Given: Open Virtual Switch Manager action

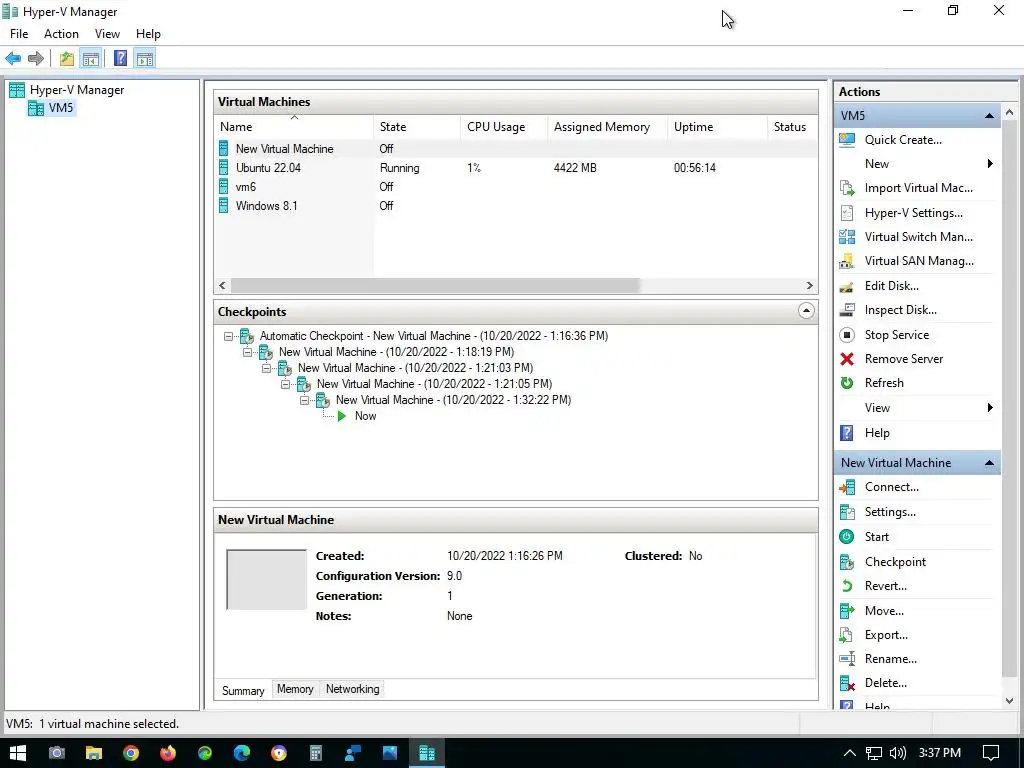Looking at the screenshot, I should click(918, 237).
